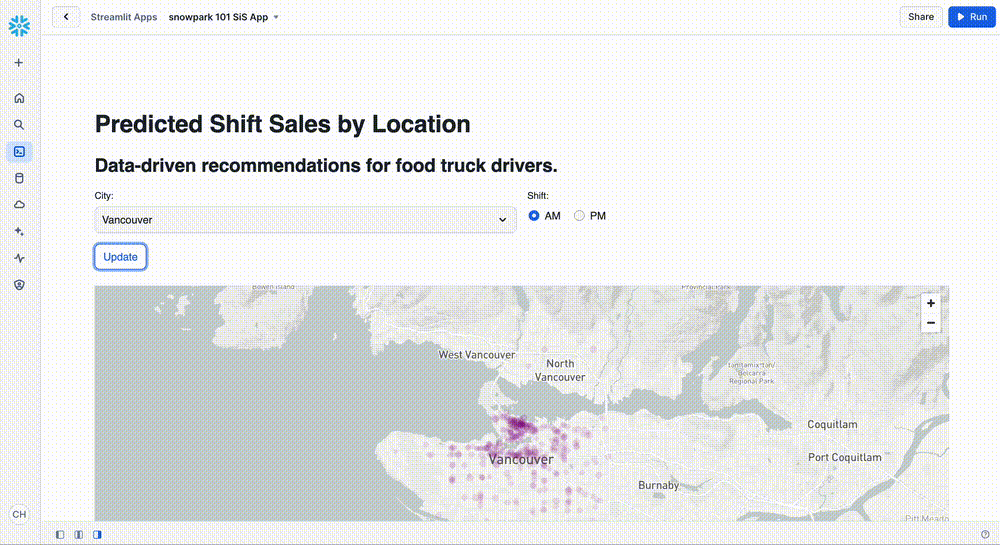Viewport: 1000px width, 545px height.
Task: Click the plus Create icon in sidebar
Action: [19, 63]
